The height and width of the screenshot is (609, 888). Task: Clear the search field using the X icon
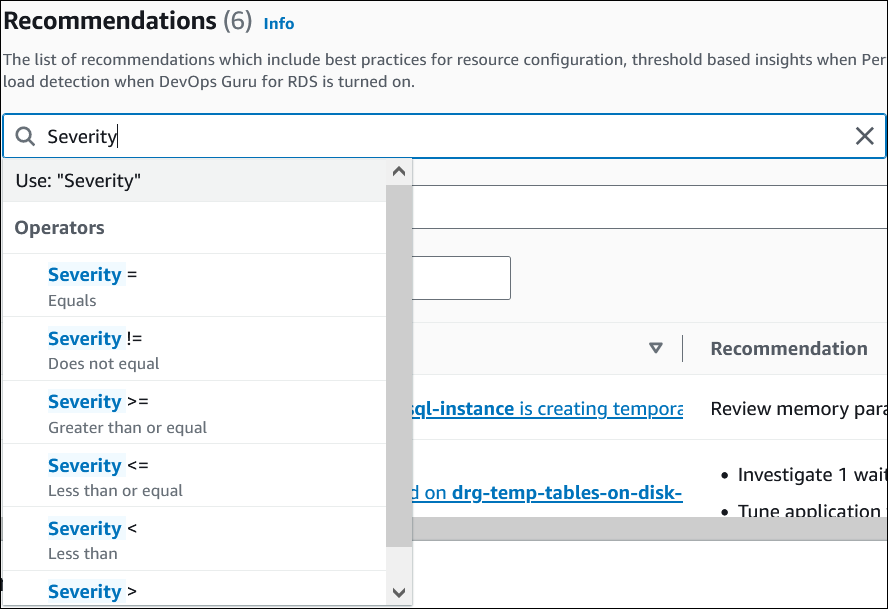tap(865, 135)
